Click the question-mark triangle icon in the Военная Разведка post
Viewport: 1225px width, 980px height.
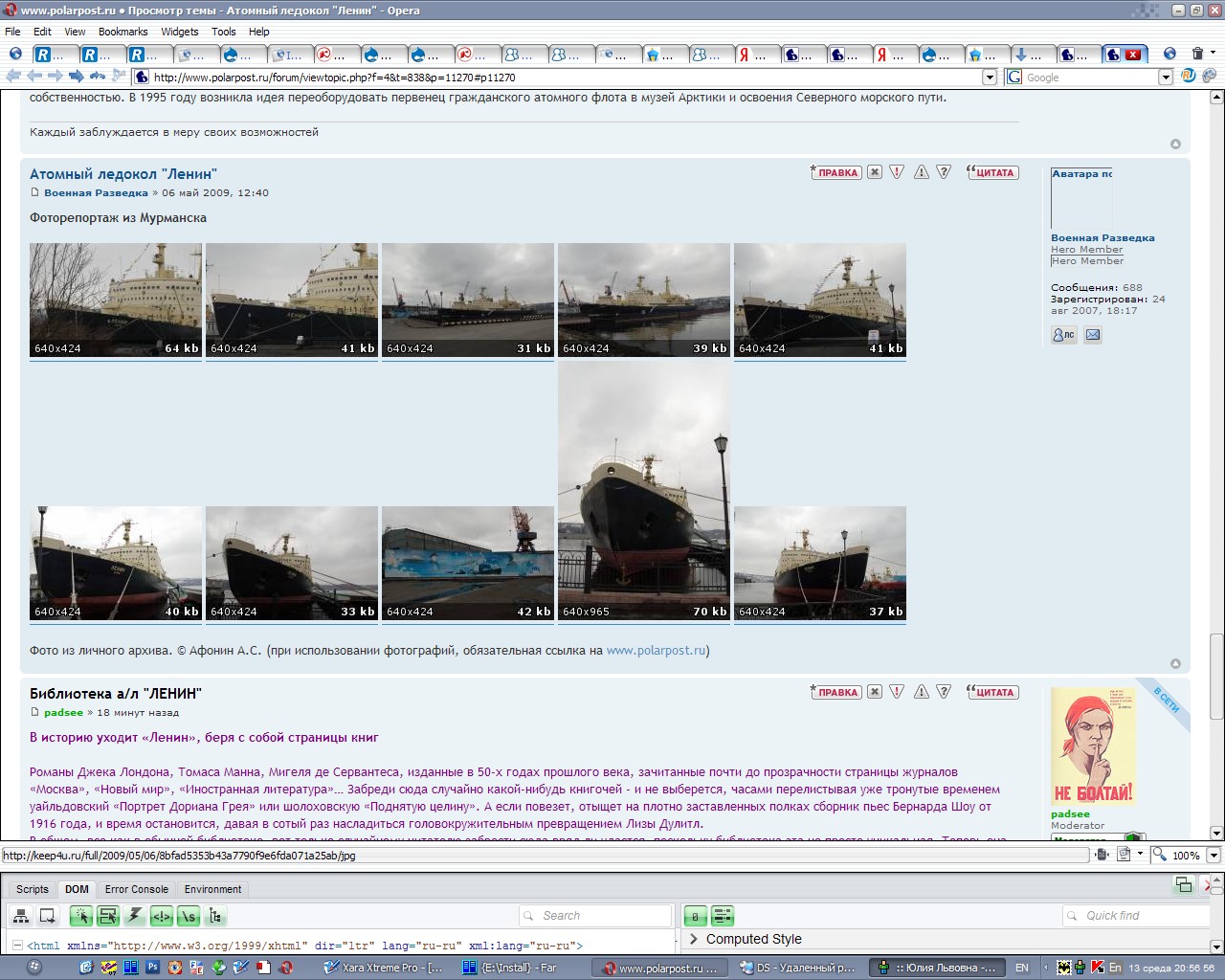tap(944, 172)
